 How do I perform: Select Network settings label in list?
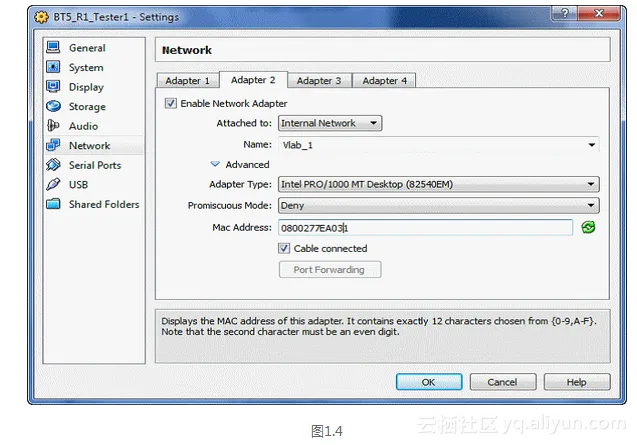tap(89, 145)
